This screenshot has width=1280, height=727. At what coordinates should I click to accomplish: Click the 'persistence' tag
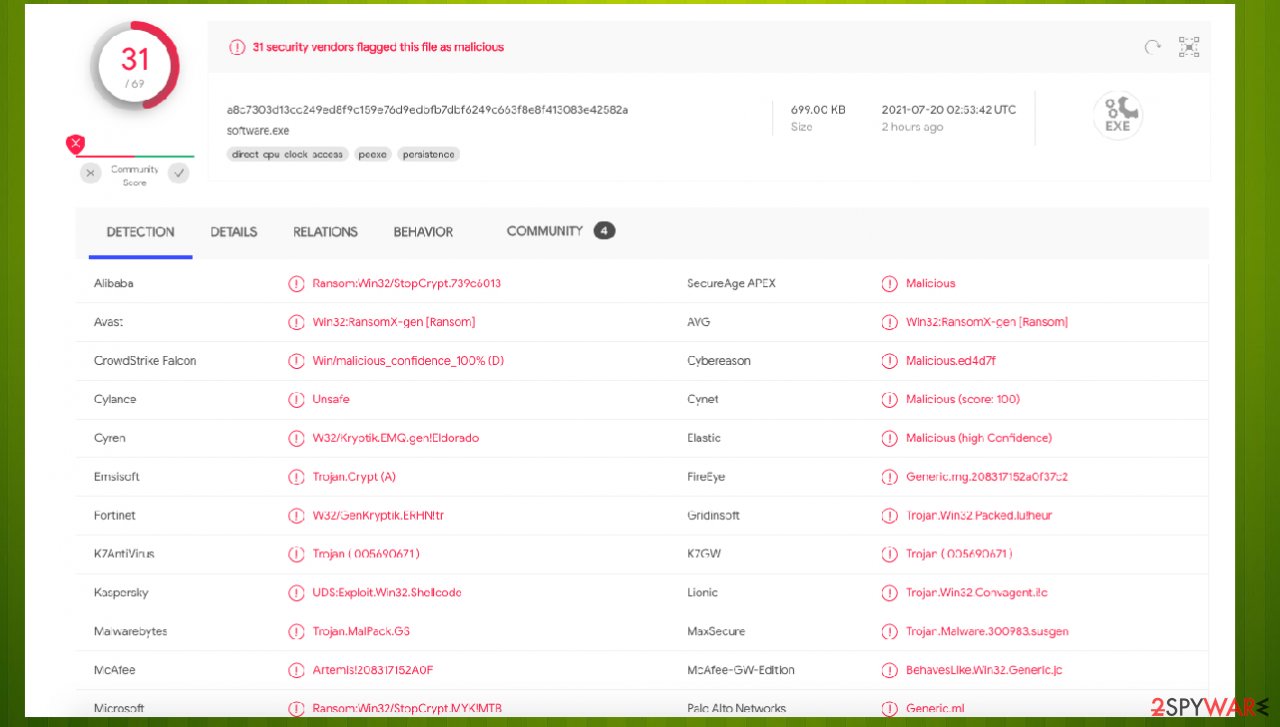pos(428,155)
